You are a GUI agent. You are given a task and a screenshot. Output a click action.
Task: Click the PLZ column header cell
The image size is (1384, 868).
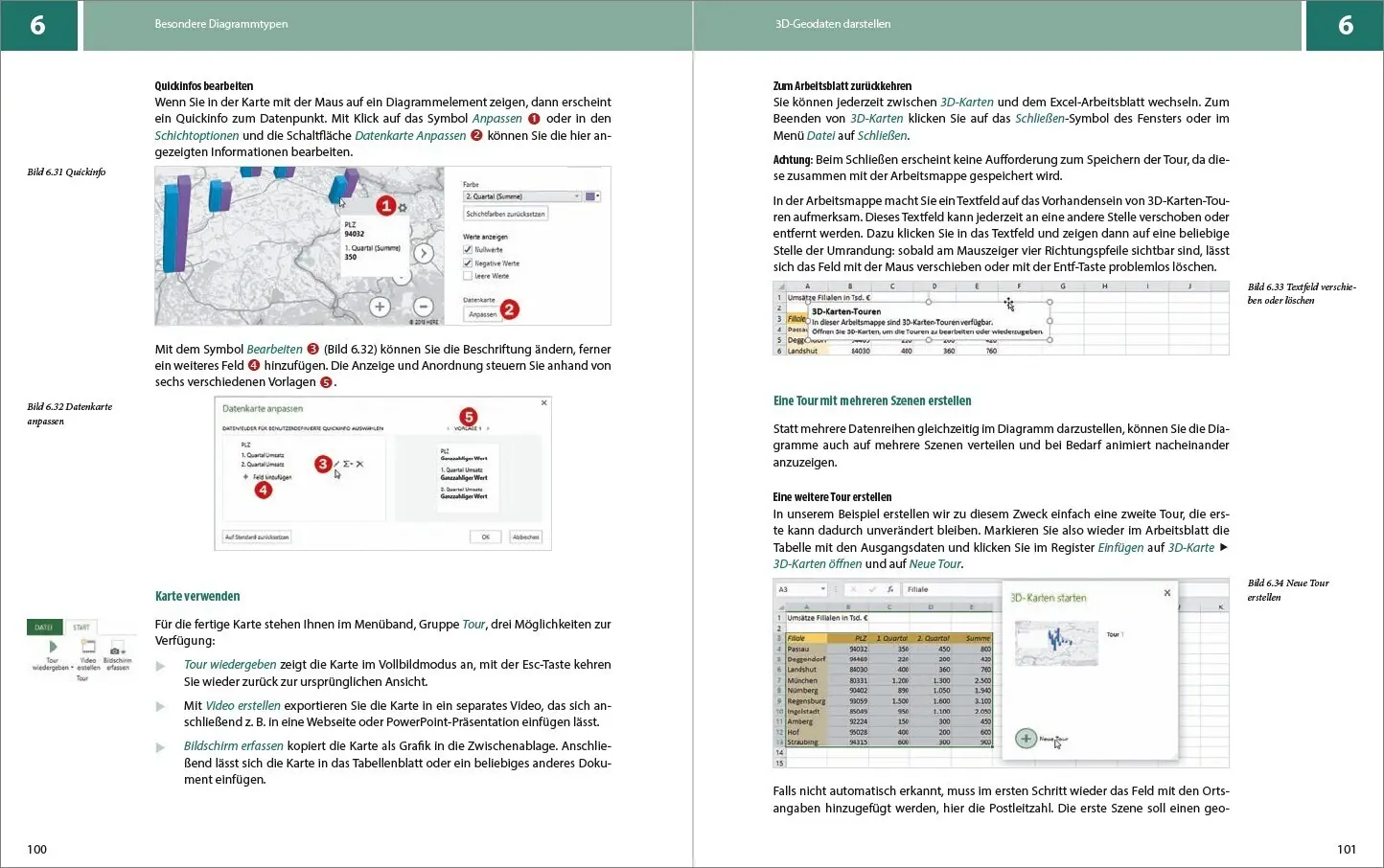pyautogui.click(x=847, y=638)
